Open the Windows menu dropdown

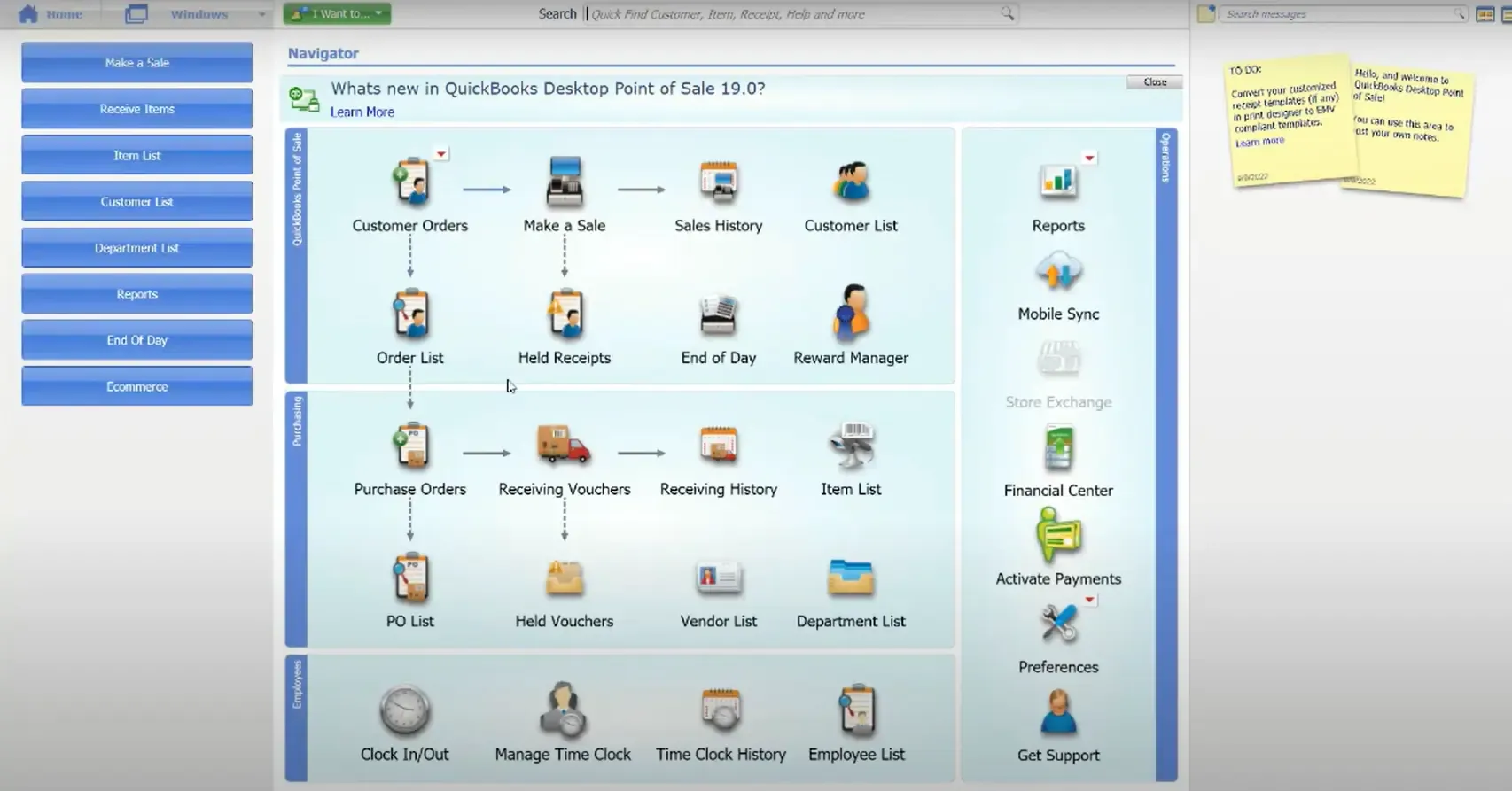click(195, 14)
